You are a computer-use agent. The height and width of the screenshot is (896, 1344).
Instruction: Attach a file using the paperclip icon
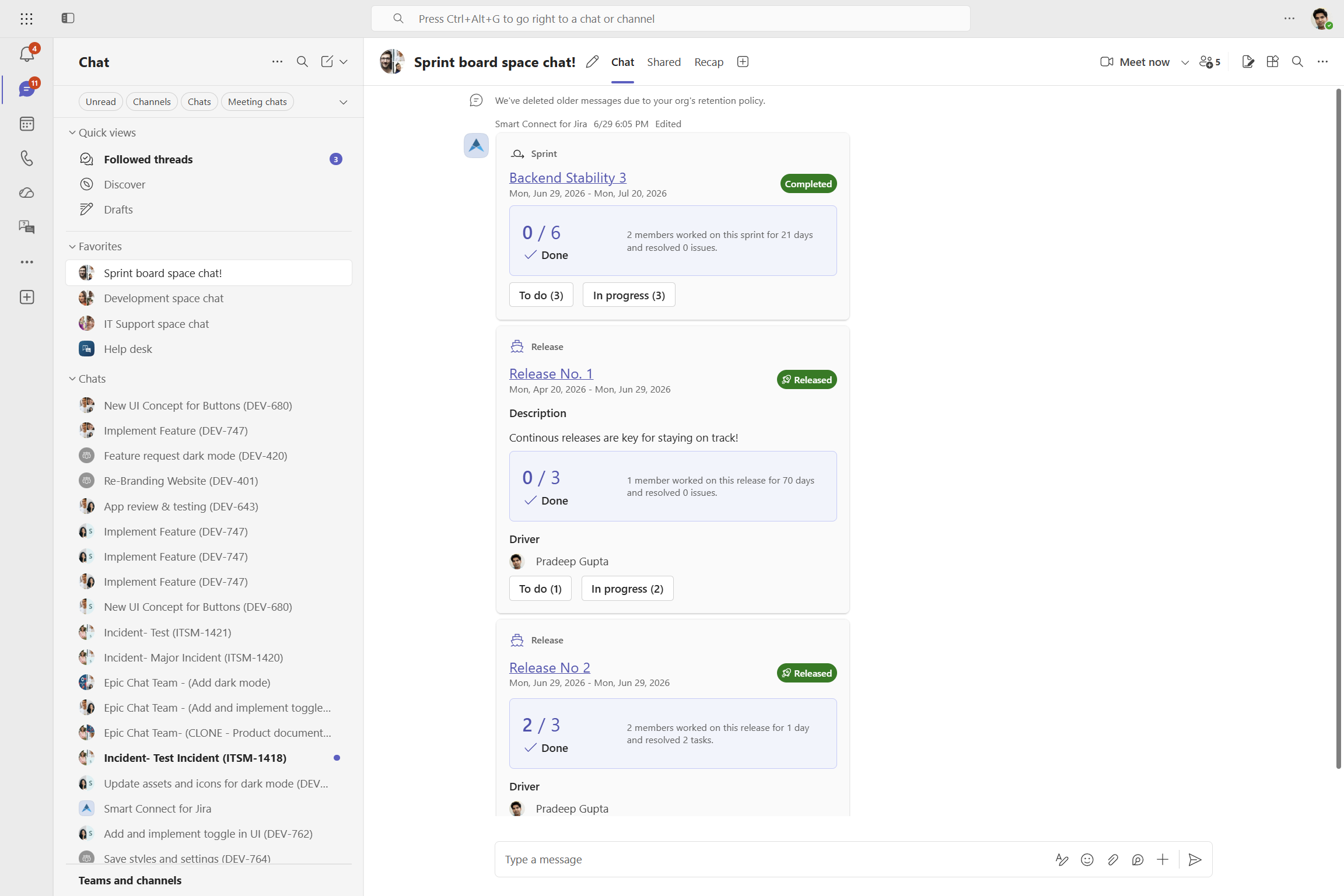[1112, 859]
